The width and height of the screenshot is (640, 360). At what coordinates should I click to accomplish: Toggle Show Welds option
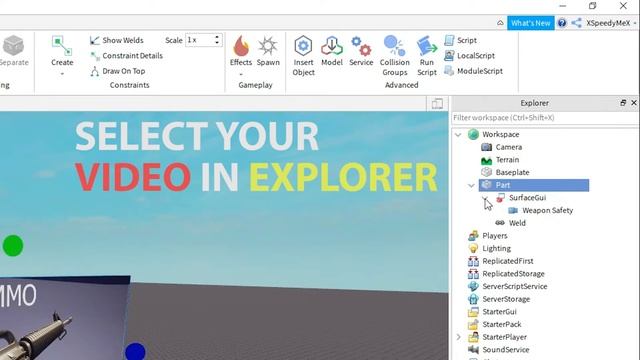pyautogui.click(x=117, y=40)
